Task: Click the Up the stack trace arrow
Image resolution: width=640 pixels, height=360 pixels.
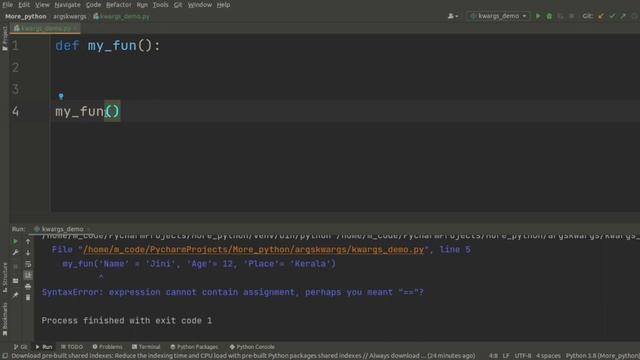Action: point(28,241)
